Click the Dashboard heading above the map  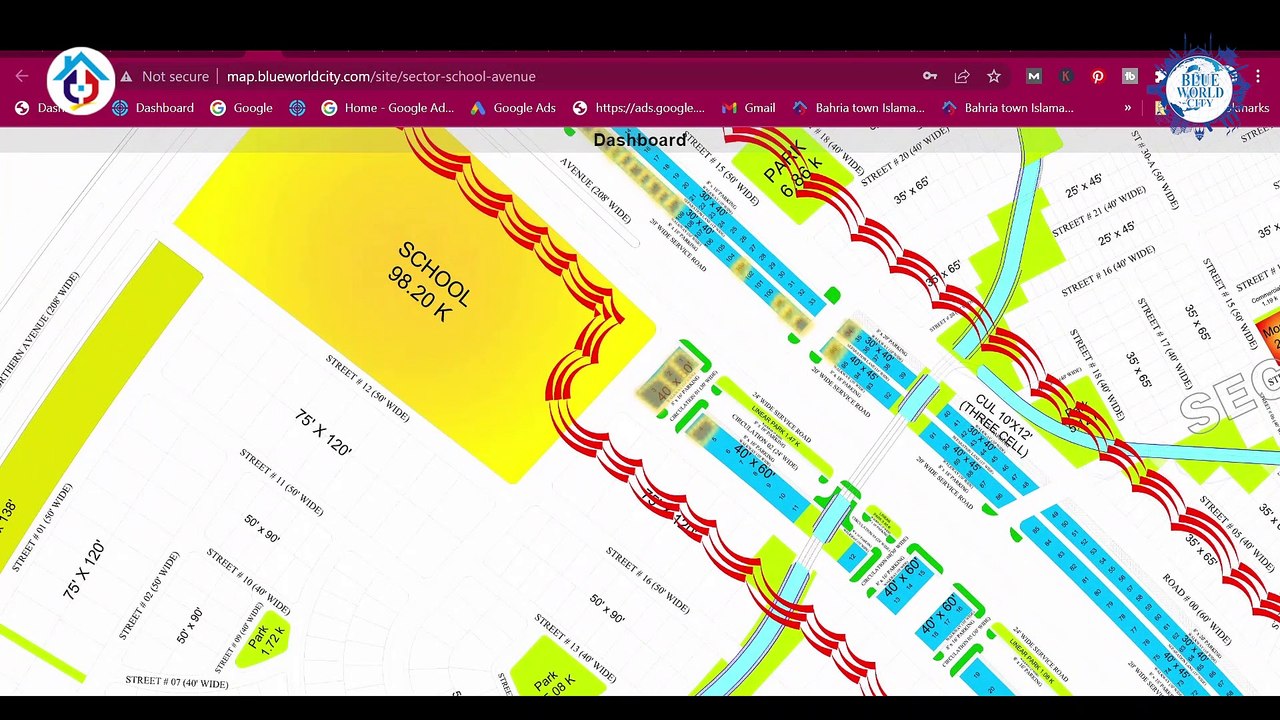click(x=640, y=140)
